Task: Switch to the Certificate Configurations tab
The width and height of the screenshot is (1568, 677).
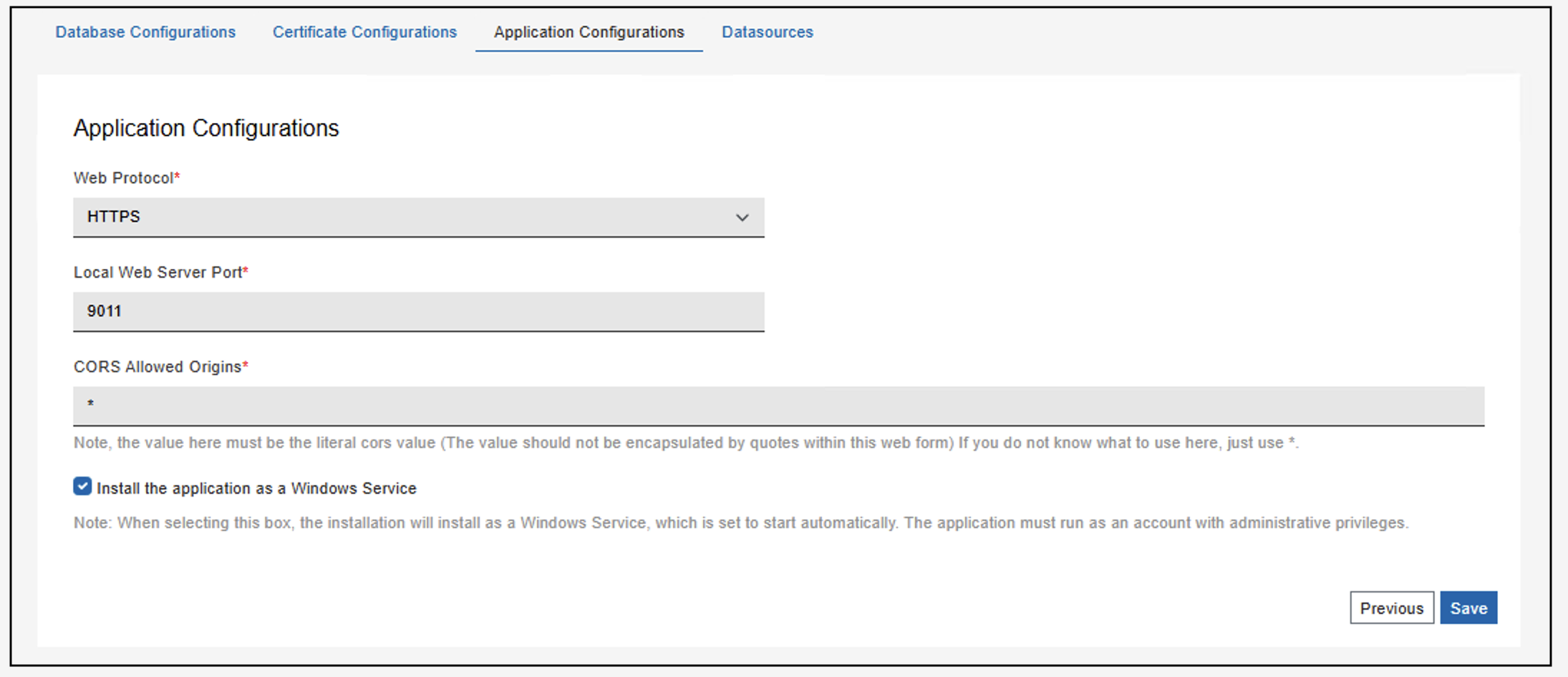Action: [x=364, y=32]
